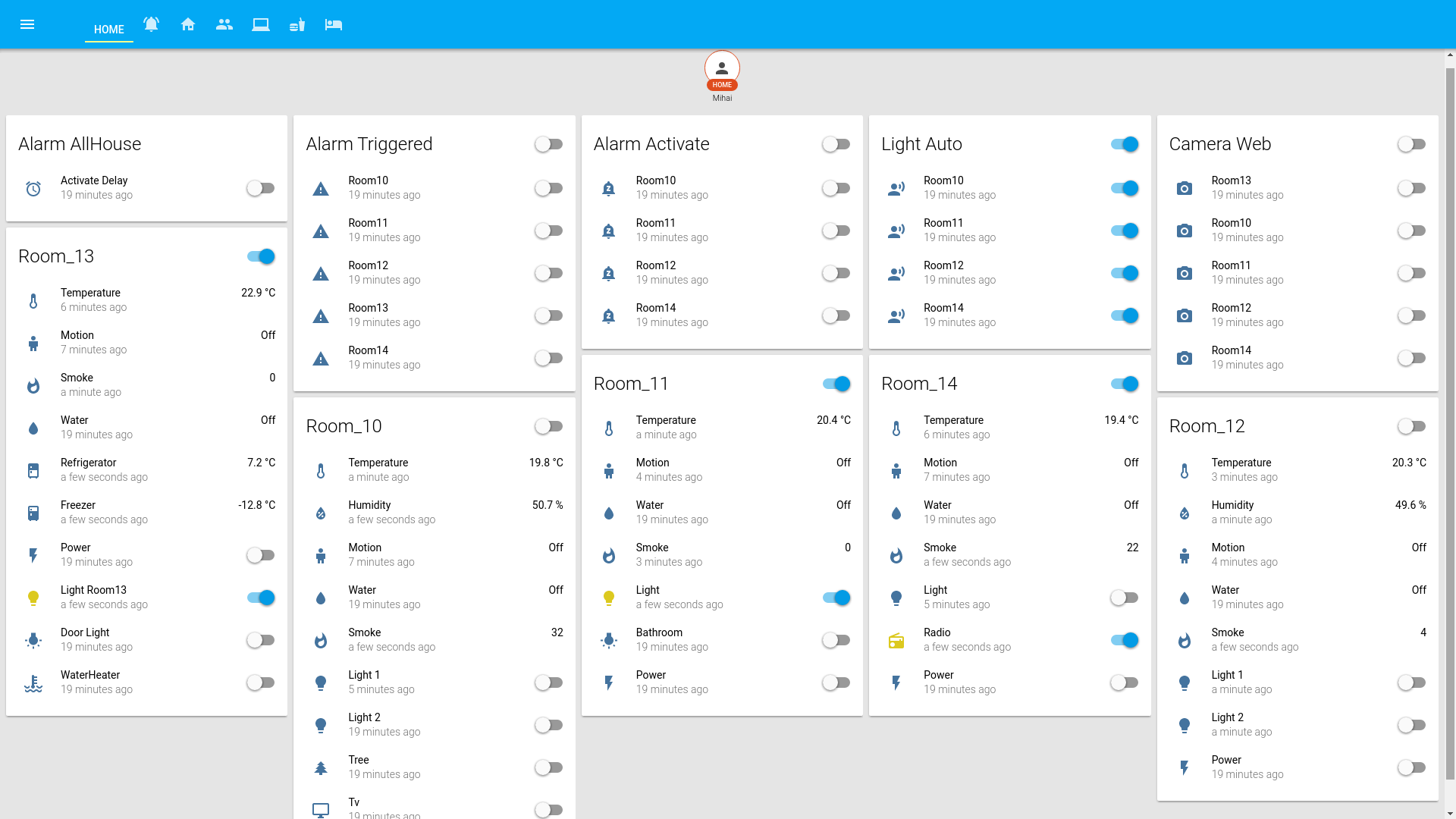1456x819 pixels.
Task: Open the house view tab icon
Action: [188, 24]
